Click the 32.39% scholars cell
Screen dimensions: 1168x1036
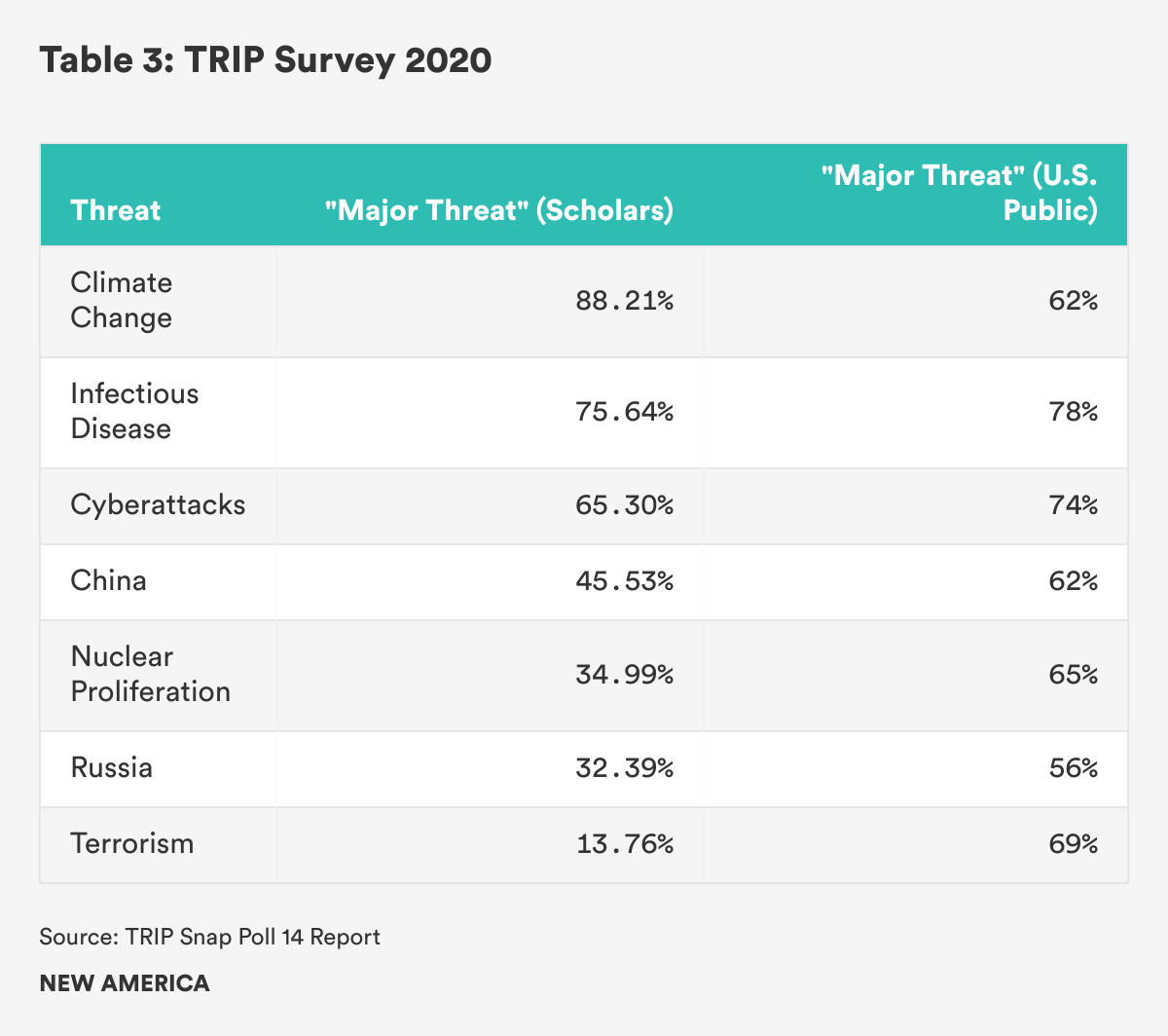(624, 768)
